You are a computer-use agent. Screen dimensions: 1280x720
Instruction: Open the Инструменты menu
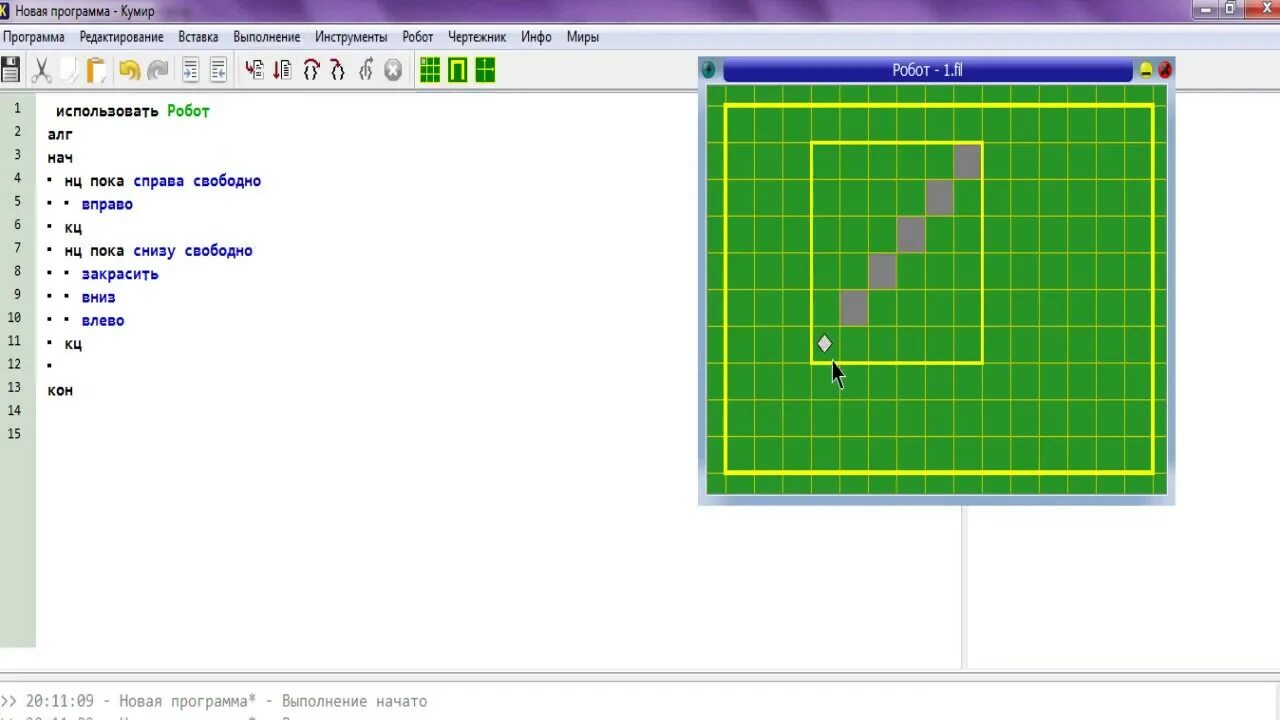click(351, 37)
